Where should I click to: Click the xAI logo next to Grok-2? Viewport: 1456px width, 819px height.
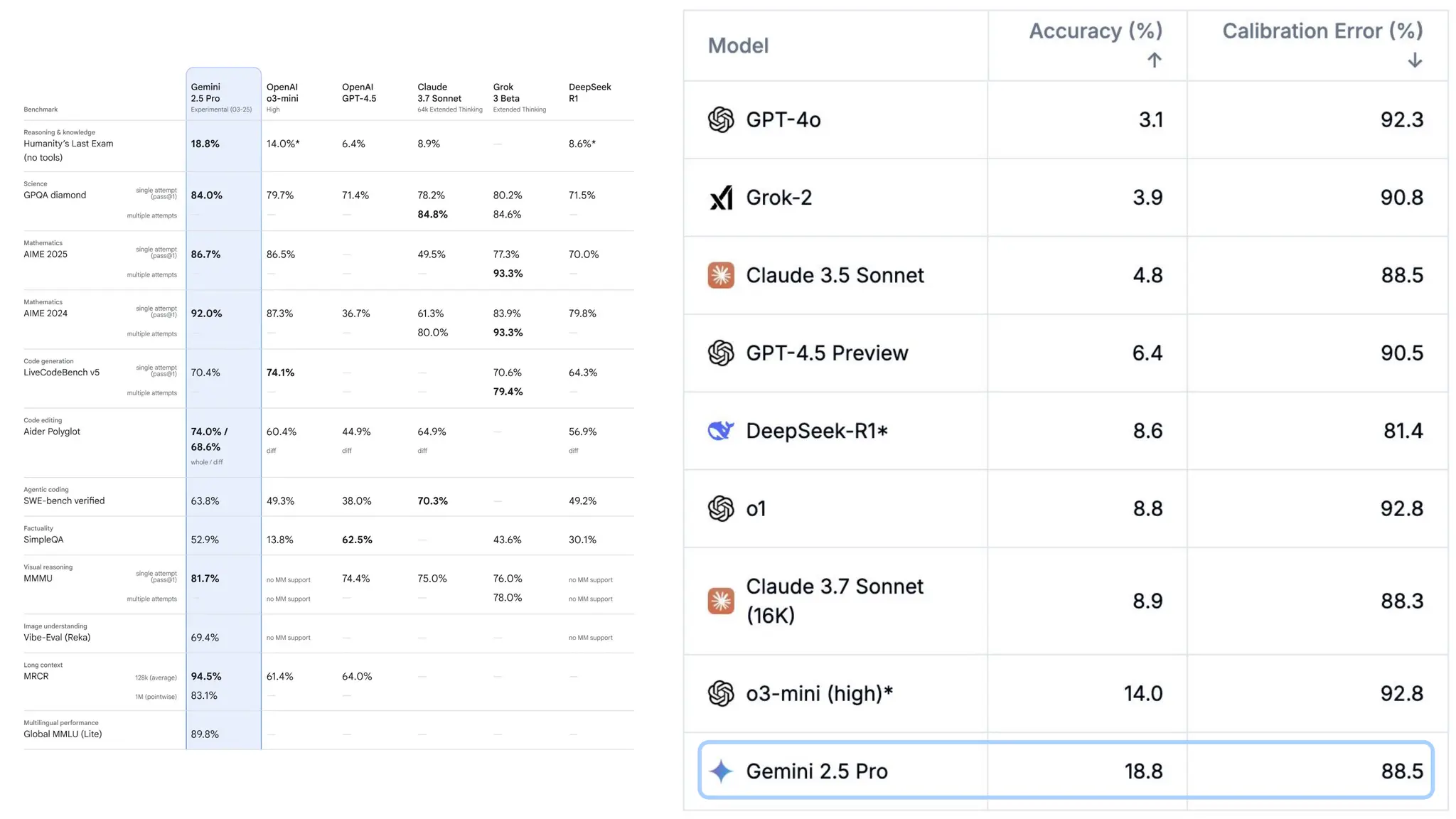click(x=720, y=198)
